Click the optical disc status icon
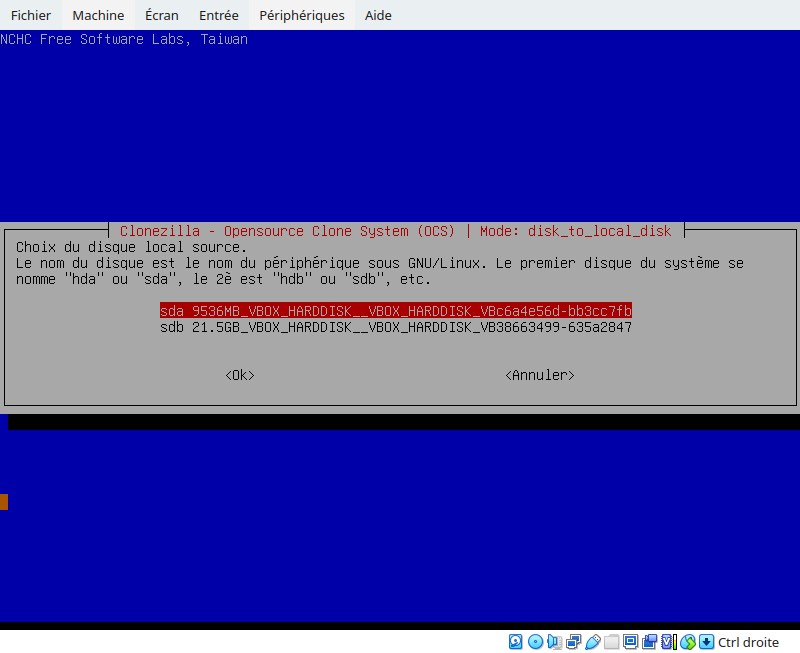 pyautogui.click(x=535, y=641)
